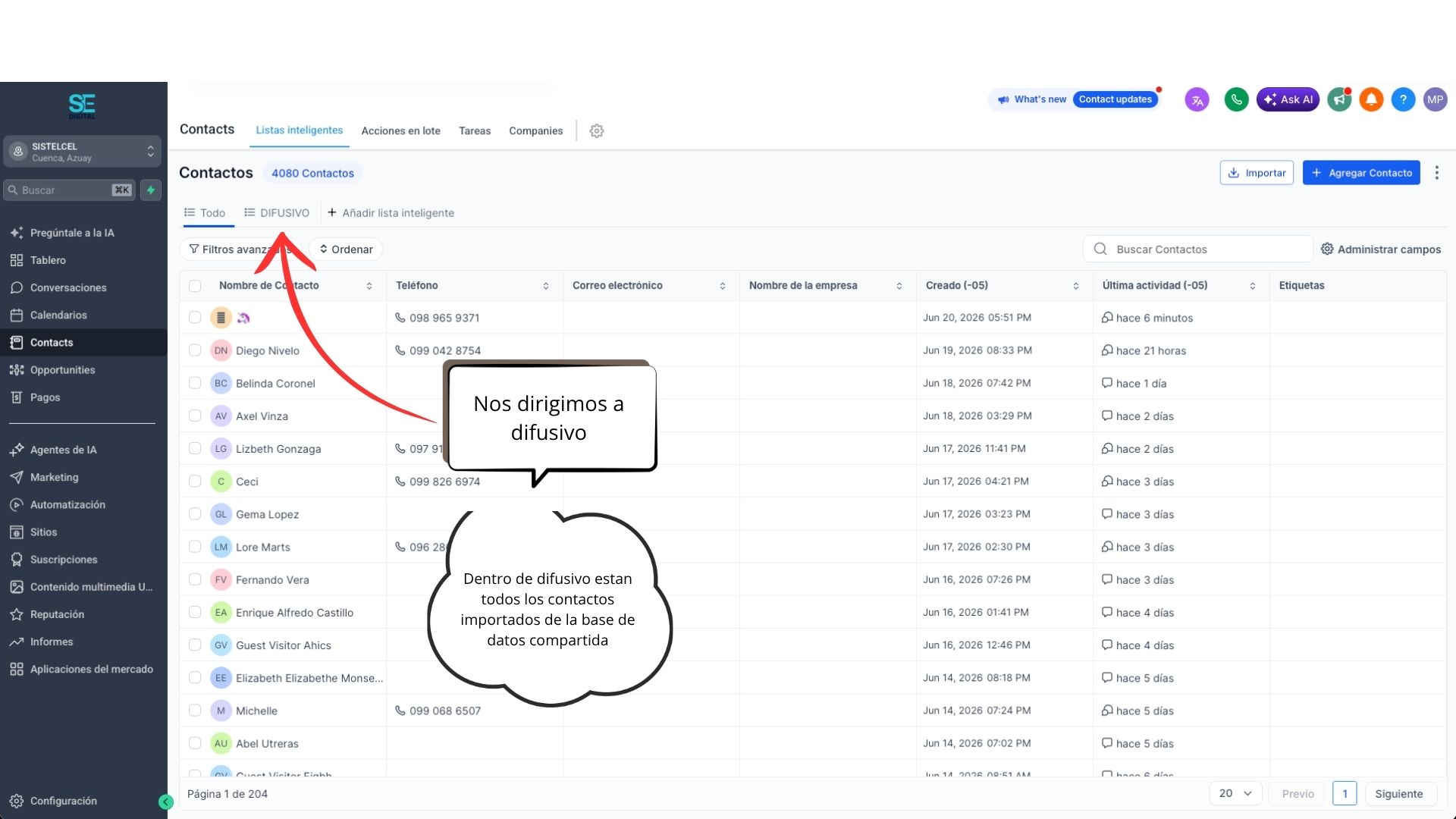Screen dimensions: 1456x819
Task: Open the orange notifications bell
Action: click(x=1371, y=99)
